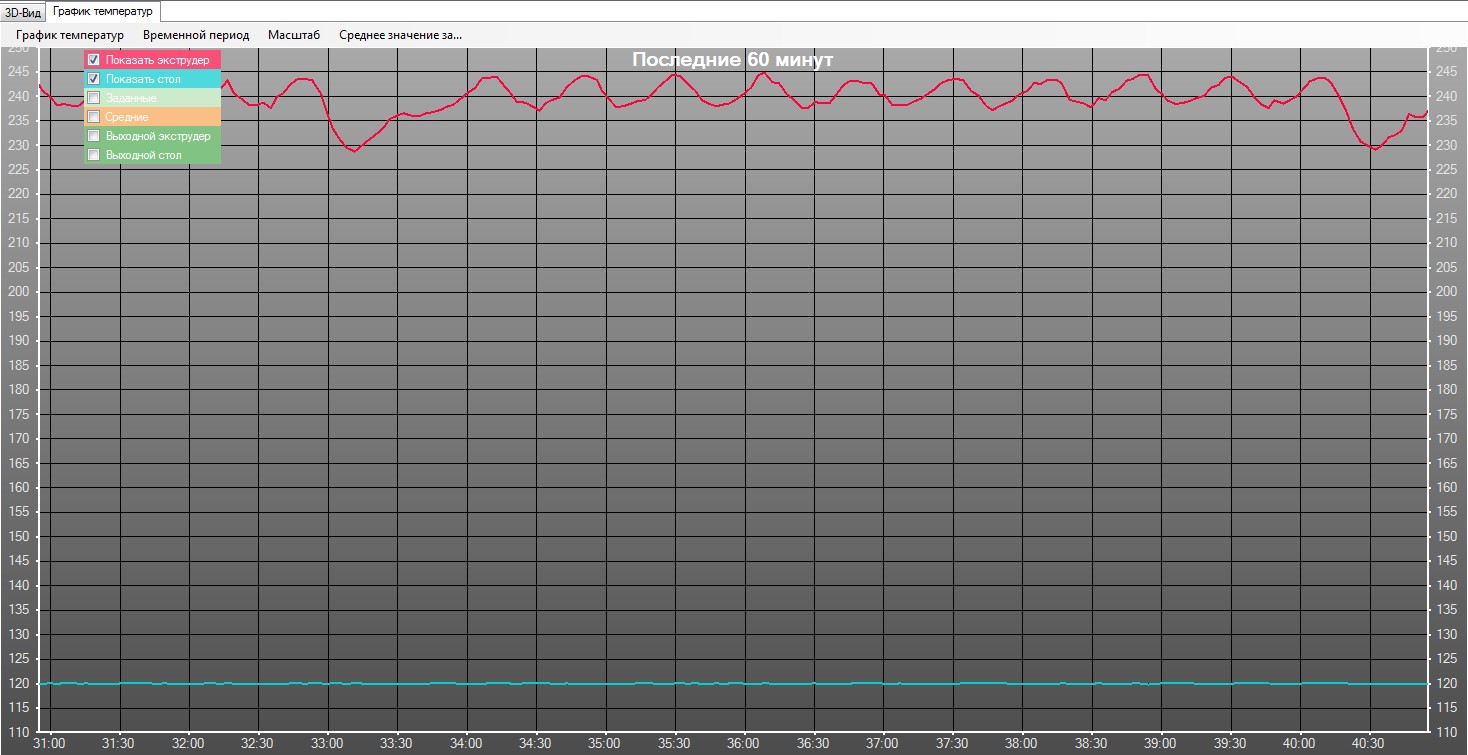This screenshot has width=1468, height=755.
Task: Click the 31:00 label on the time axis
Action: [49, 744]
